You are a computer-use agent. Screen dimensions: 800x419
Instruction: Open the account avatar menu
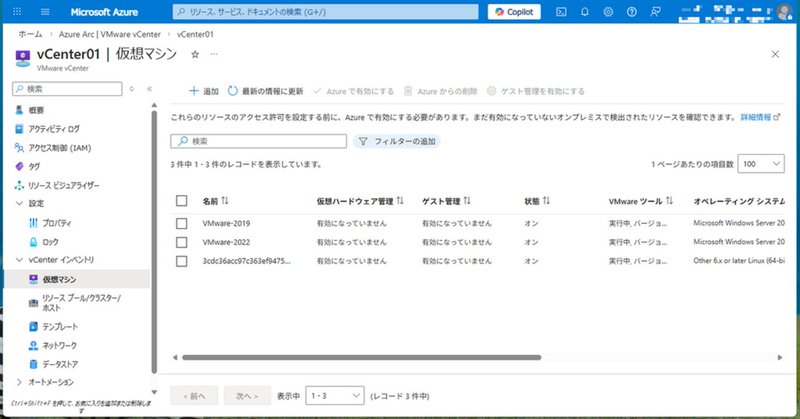pyautogui.click(x=784, y=12)
